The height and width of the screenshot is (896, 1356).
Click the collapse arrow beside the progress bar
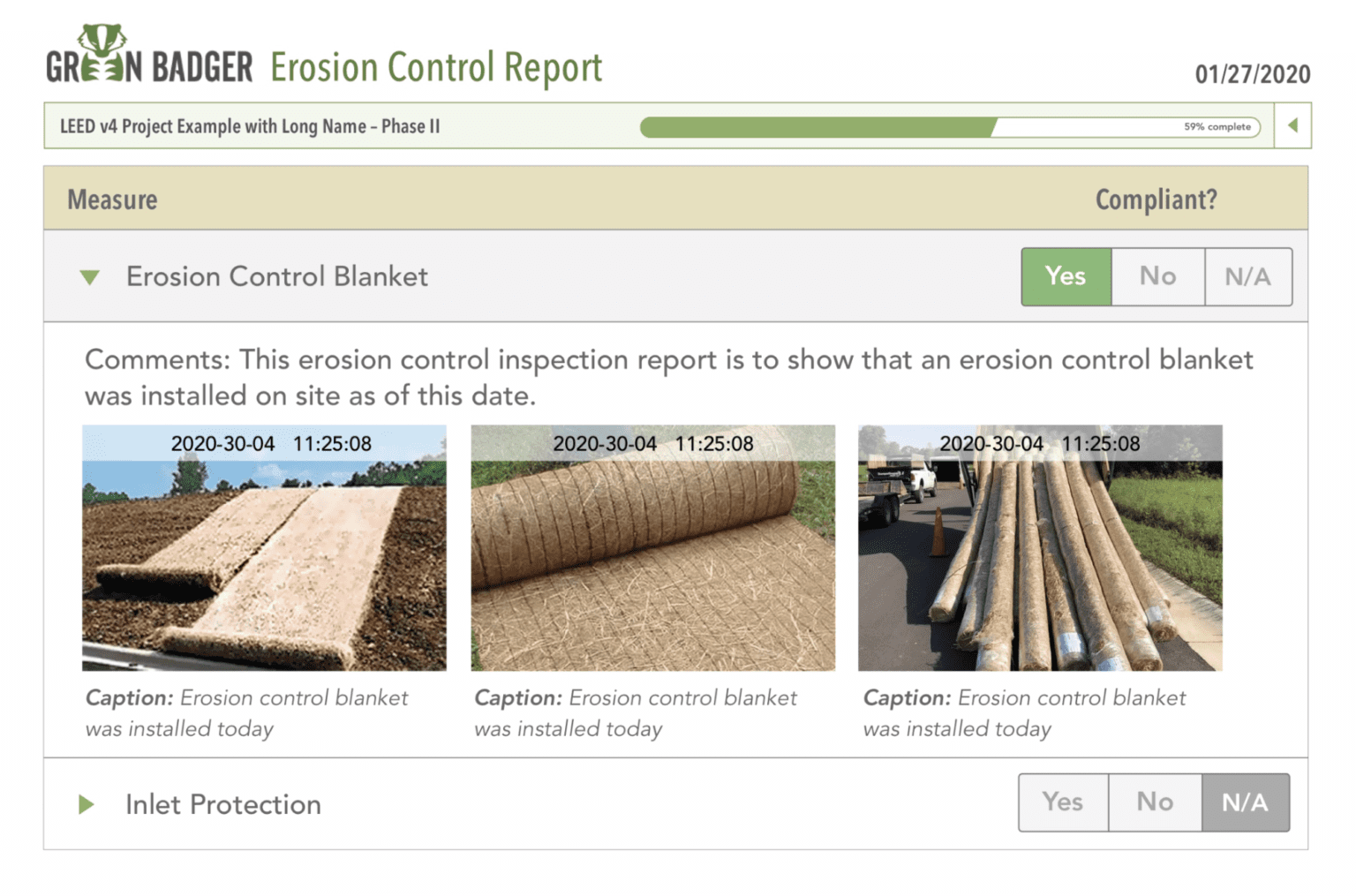[x=1292, y=126]
